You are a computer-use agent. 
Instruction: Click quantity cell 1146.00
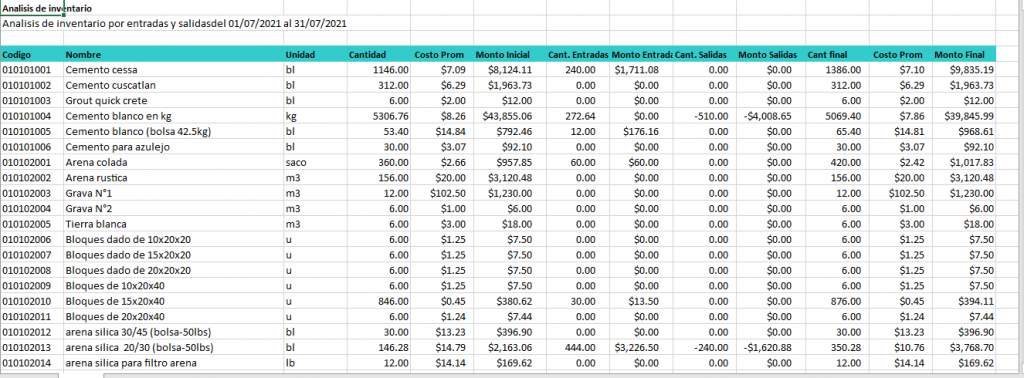point(379,70)
